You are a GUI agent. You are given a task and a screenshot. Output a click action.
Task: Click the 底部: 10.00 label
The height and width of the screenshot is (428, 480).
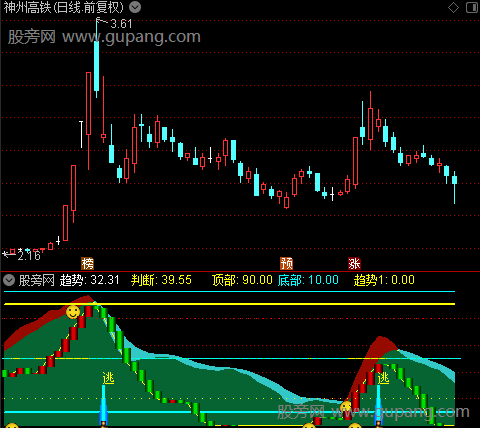pyautogui.click(x=308, y=280)
